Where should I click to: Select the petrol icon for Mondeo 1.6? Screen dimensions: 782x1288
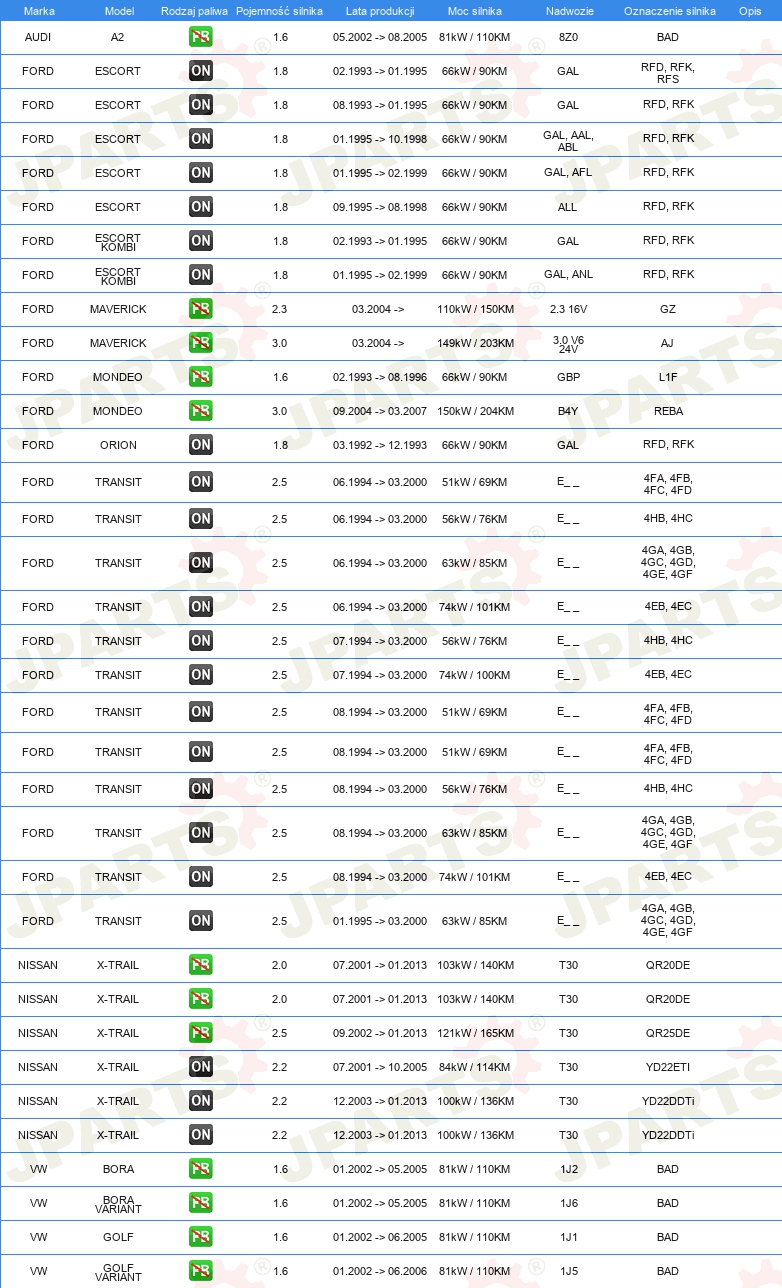coord(201,377)
